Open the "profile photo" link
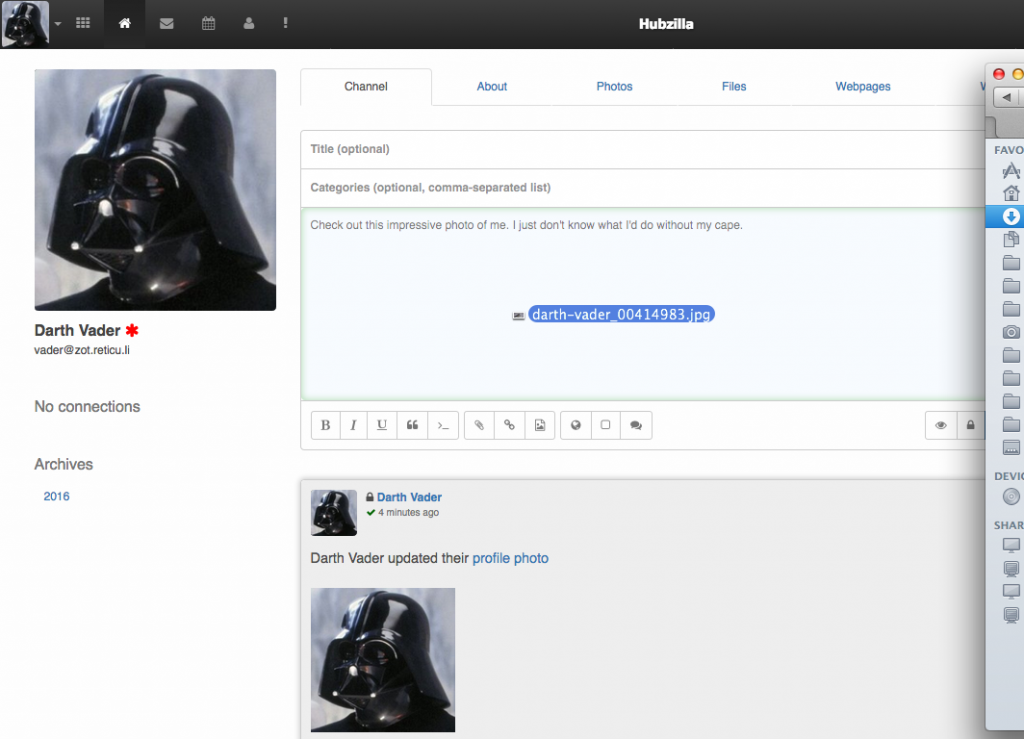Image resolution: width=1024 pixels, height=739 pixels. click(510, 558)
